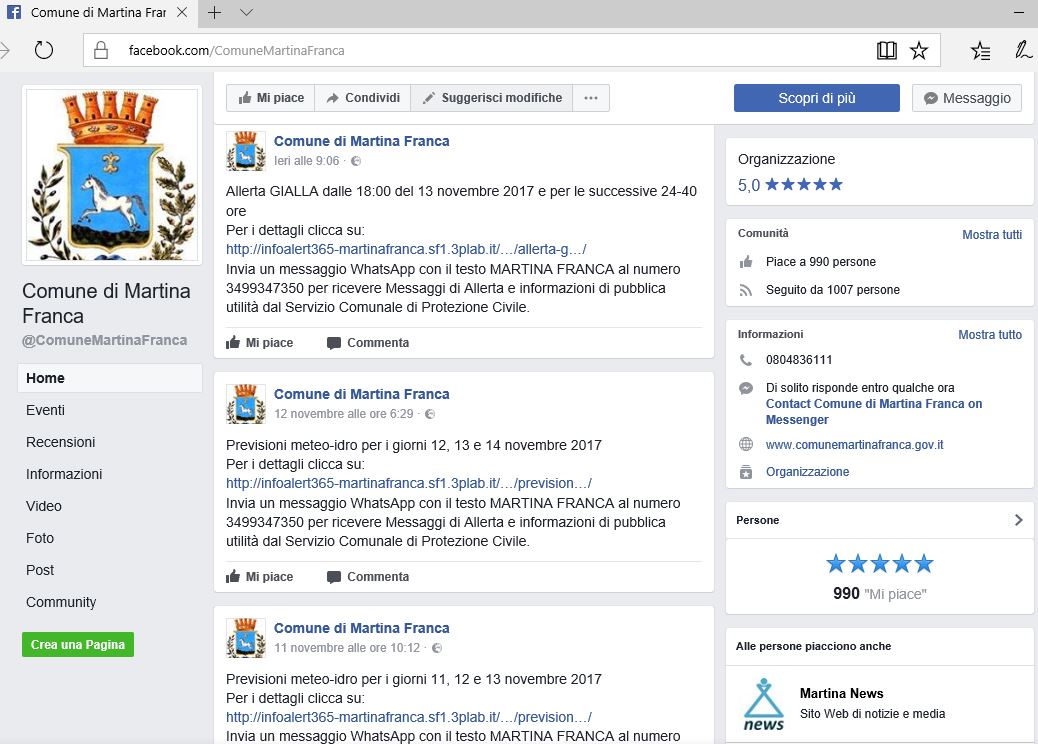Open link in the 12 novembre forecast post
This screenshot has width=1038, height=744.
click(x=408, y=483)
